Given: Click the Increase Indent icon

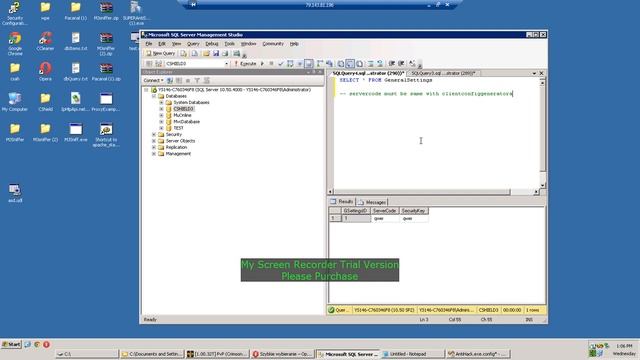Looking at the screenshot, I should pos(401,64).
